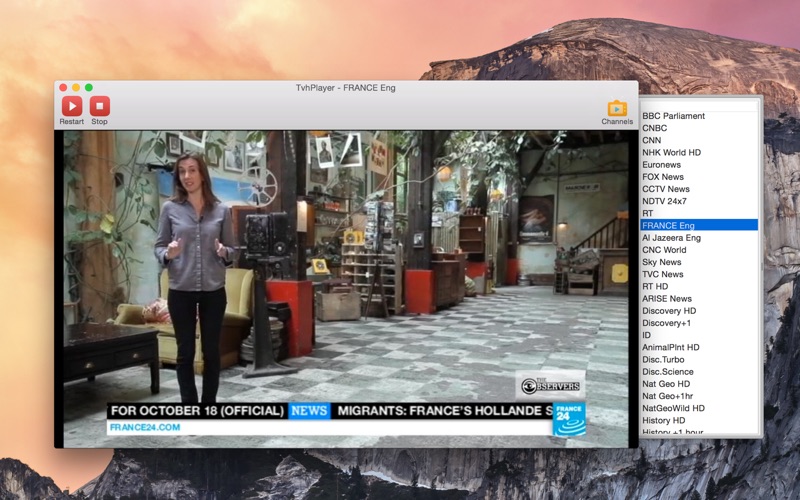Viewport: 800px width, 500px height.
Task: Pick the RT channel row
Action: pyautogui.click(x=699, y=213)
